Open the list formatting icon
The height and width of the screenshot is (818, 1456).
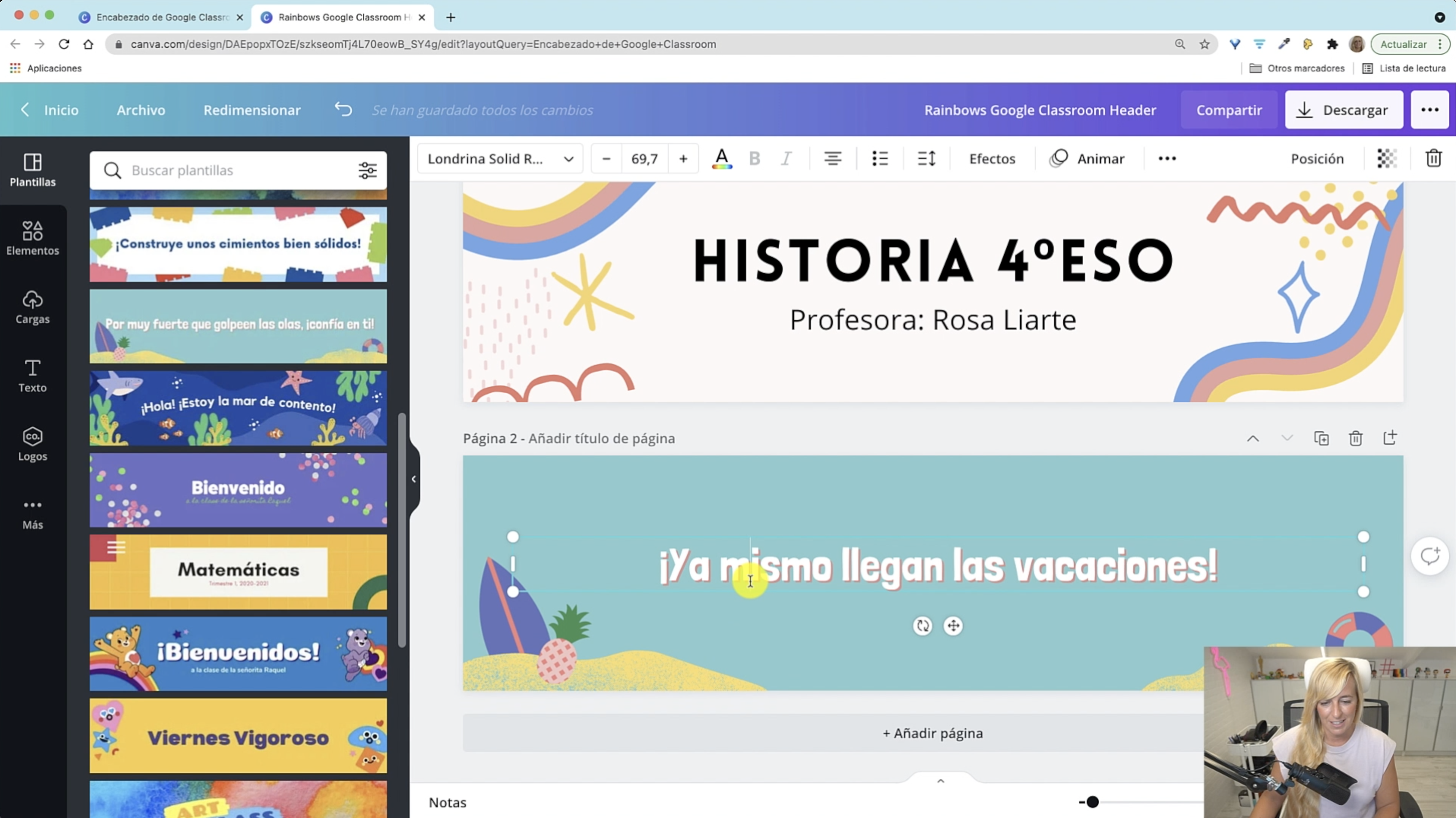tap(880, 159)
